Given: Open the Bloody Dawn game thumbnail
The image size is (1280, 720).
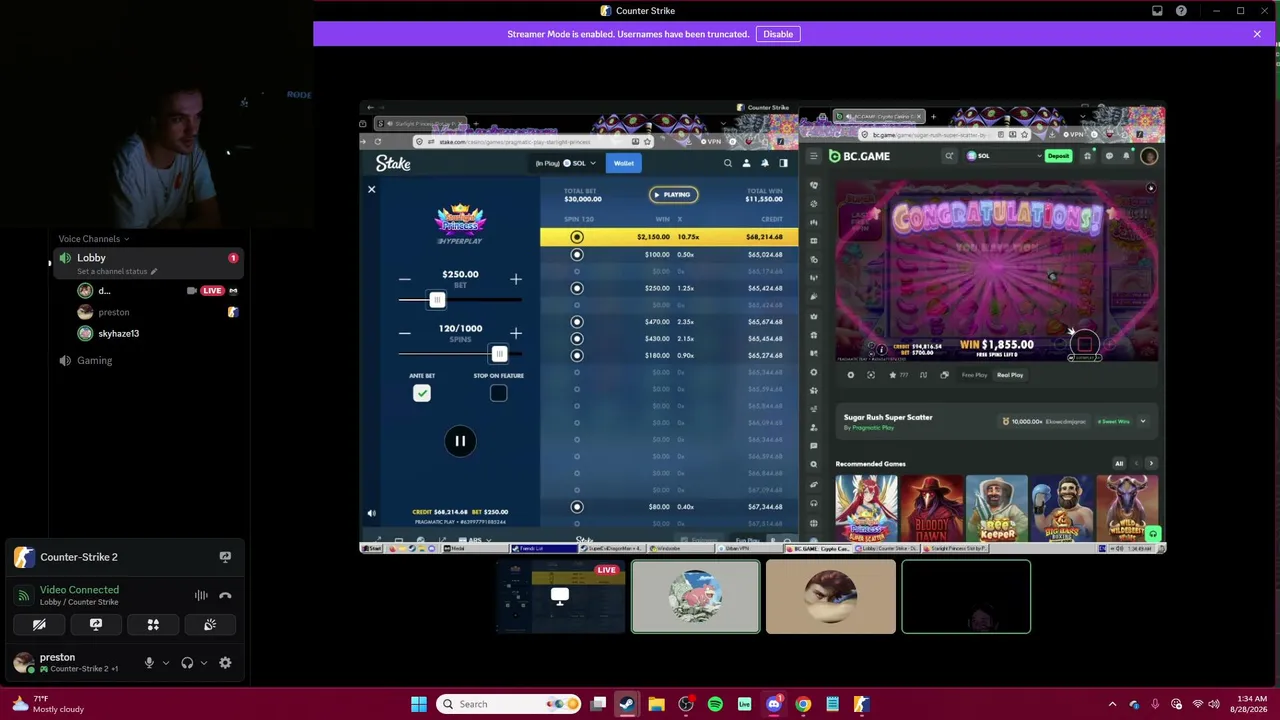Looking at the screenshot, I should (932, 509).
